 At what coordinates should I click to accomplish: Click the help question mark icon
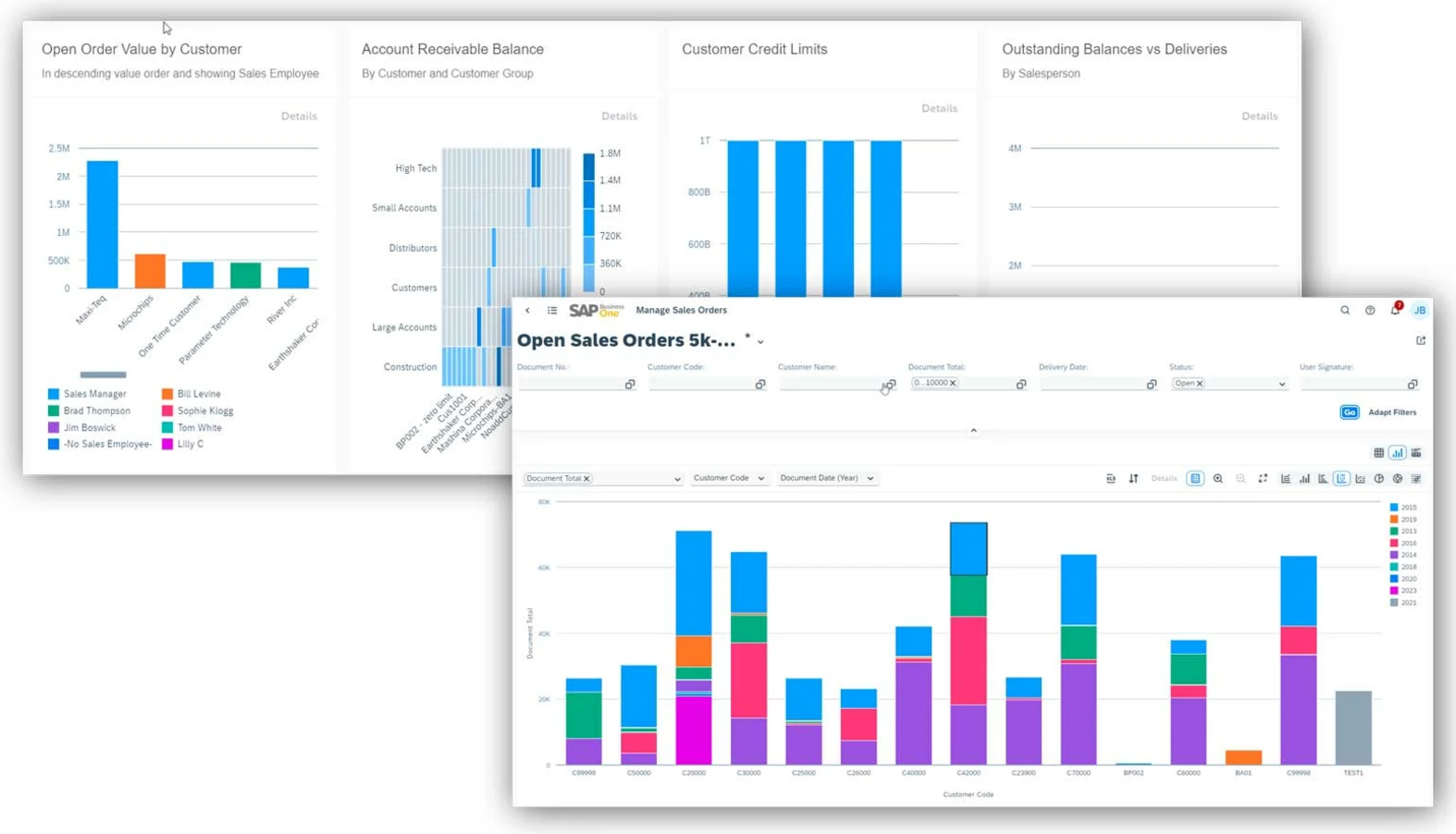click(1370, 311)
